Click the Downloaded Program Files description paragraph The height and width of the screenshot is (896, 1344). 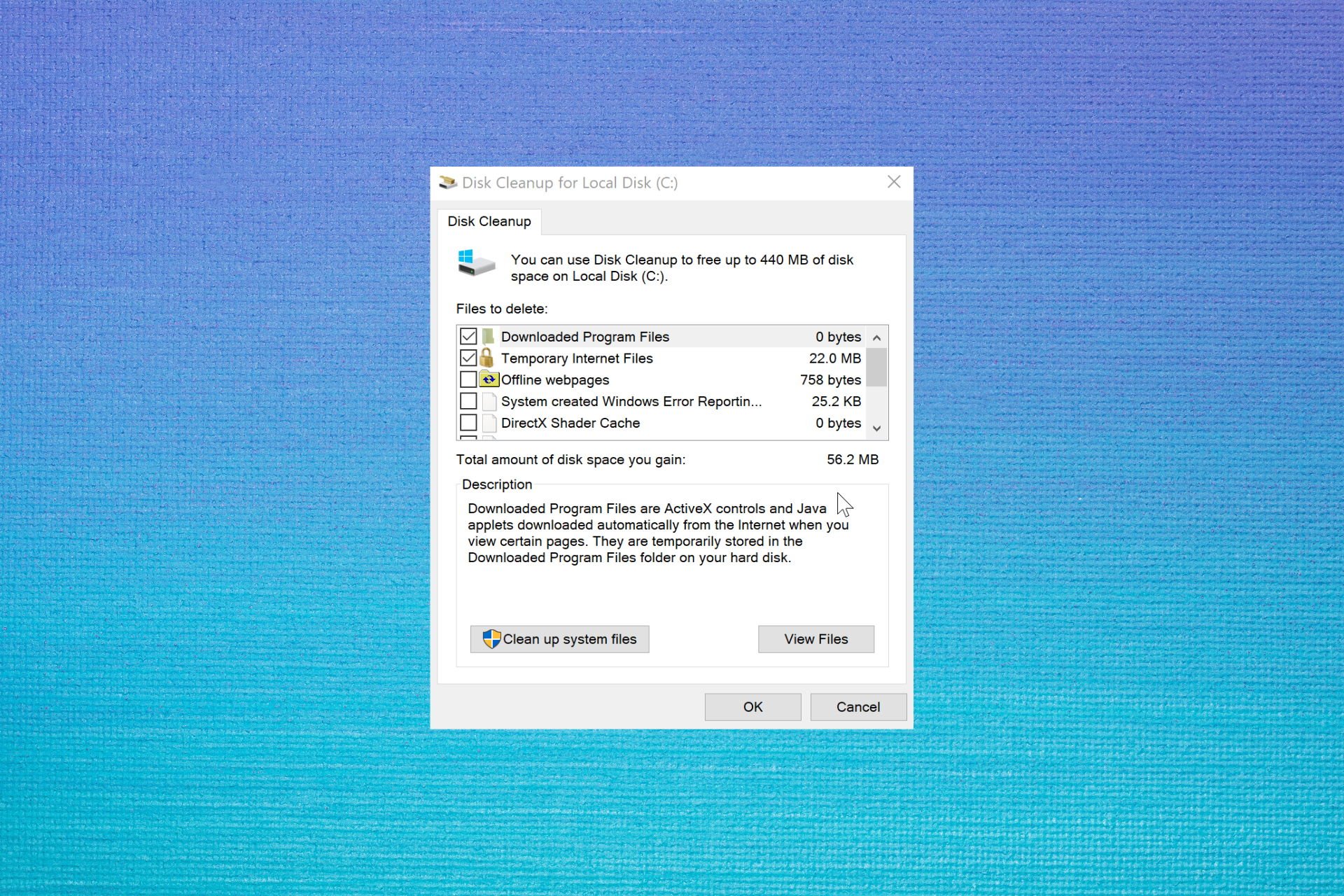click(x=658, y=533)
